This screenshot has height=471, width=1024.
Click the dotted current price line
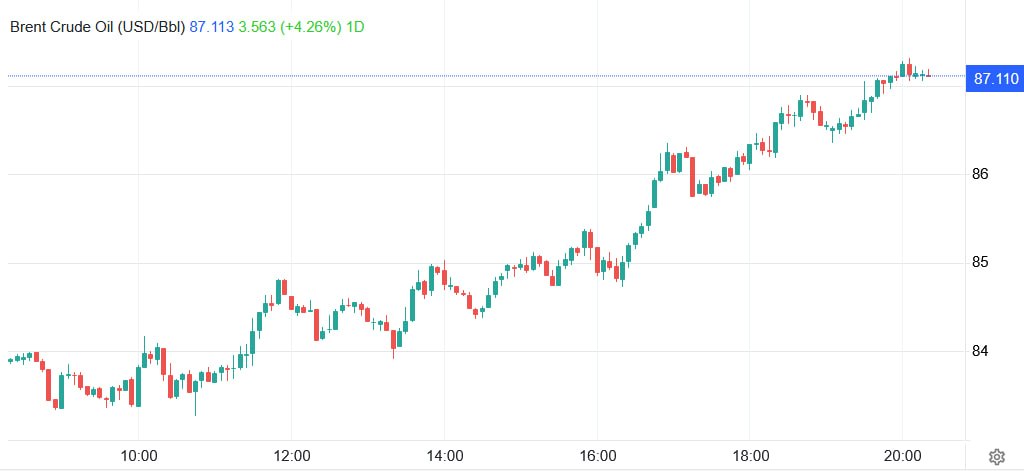[x=486, y=76]
